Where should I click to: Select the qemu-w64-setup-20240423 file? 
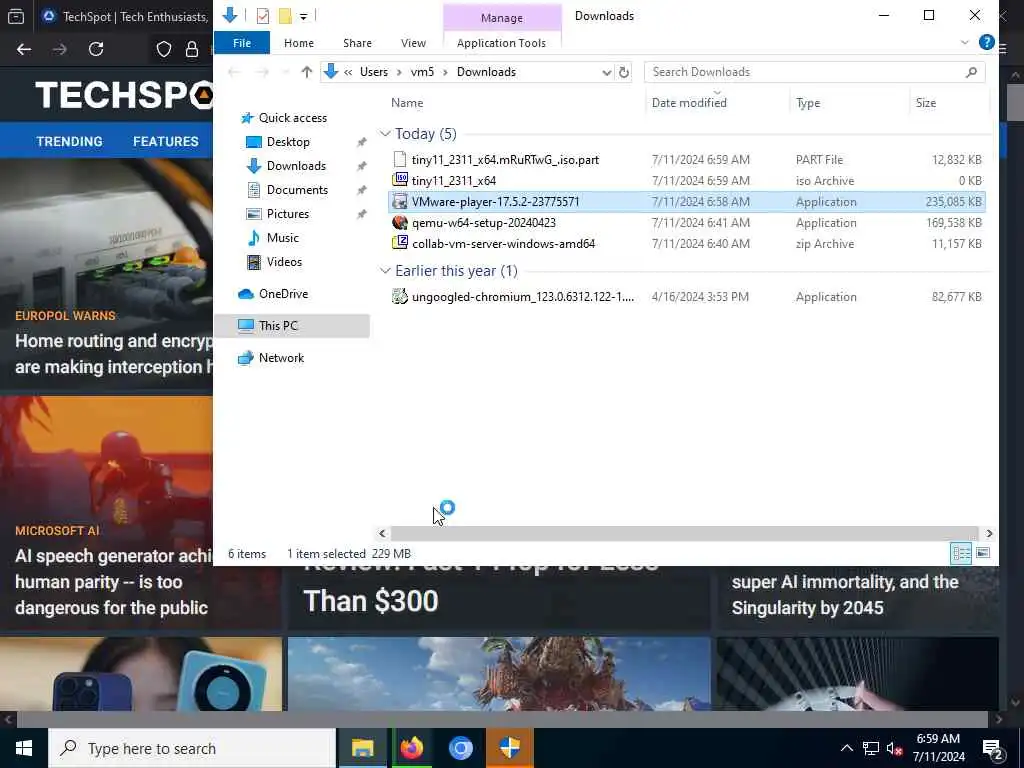(x=686, y=223)
